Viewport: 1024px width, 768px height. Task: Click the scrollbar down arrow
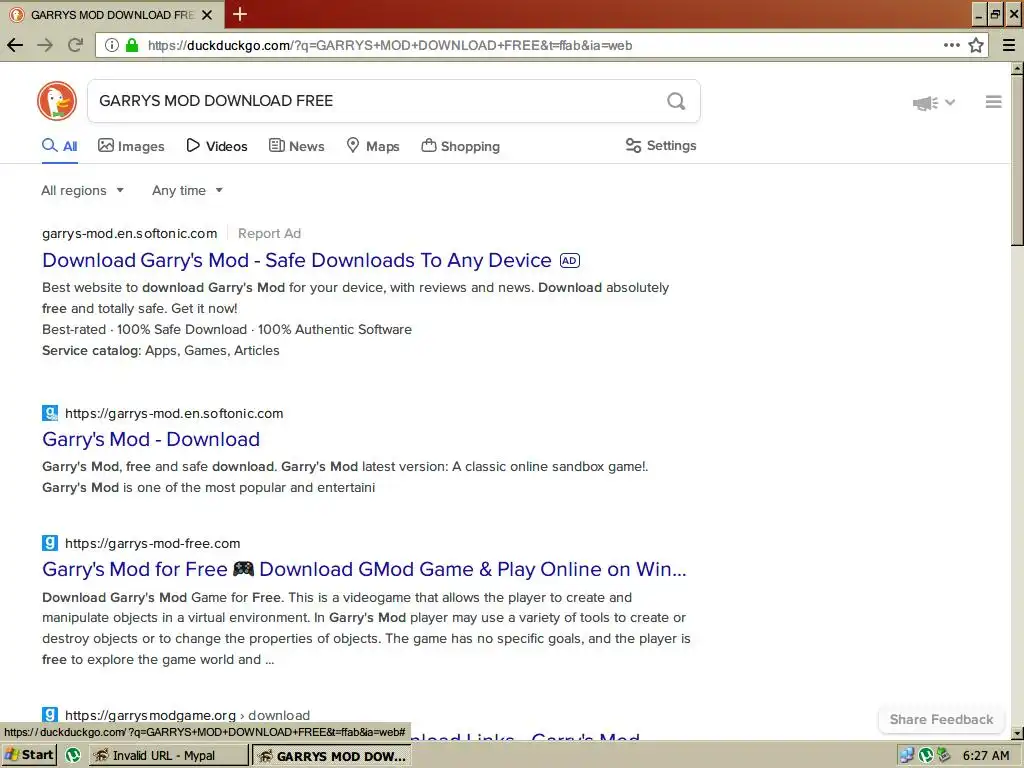pos(1017,733)
